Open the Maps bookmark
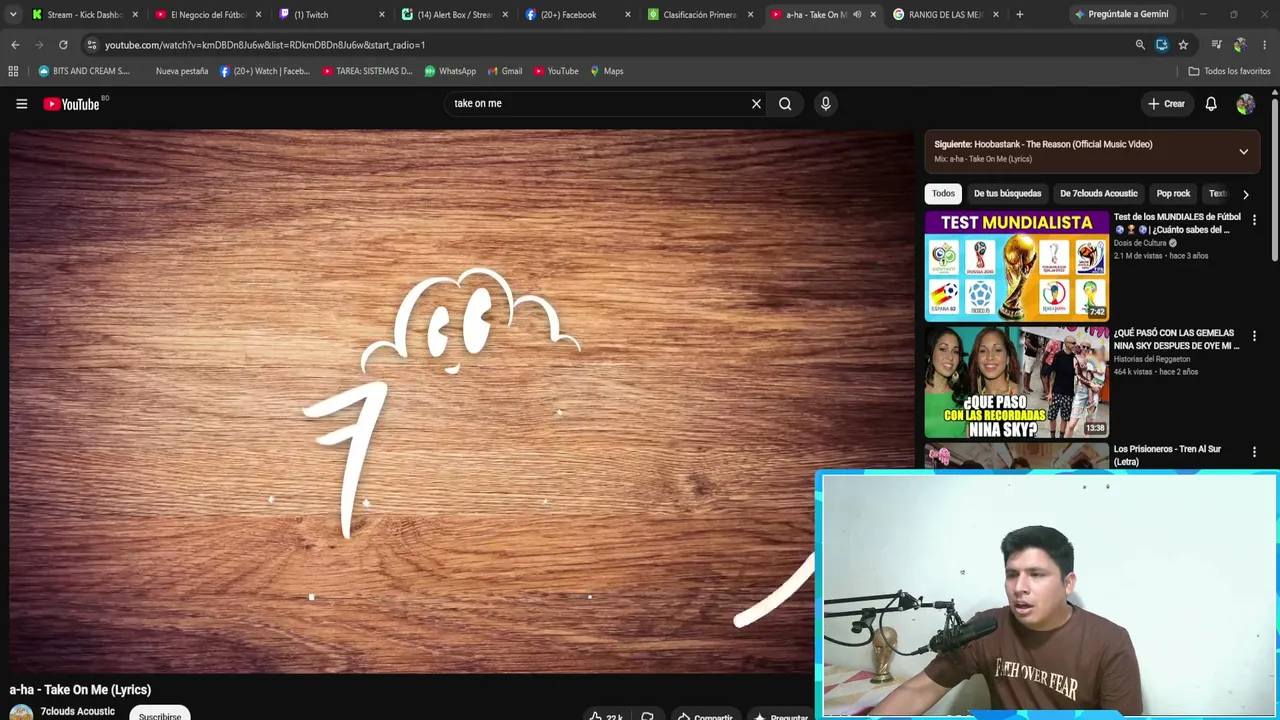 pyautogui.click(x=606, y=71)
